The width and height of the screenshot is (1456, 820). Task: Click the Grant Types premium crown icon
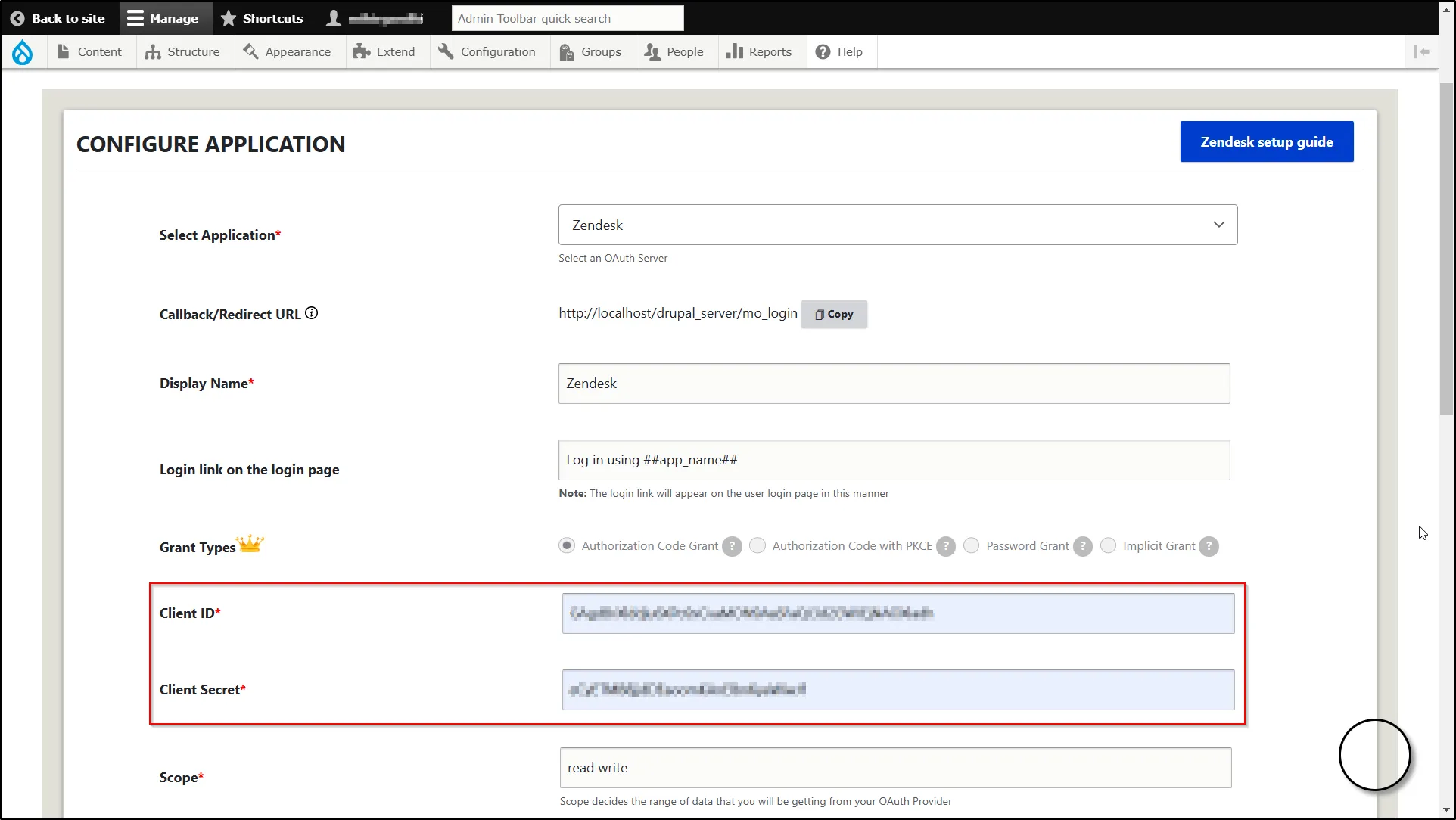[250, 543]
